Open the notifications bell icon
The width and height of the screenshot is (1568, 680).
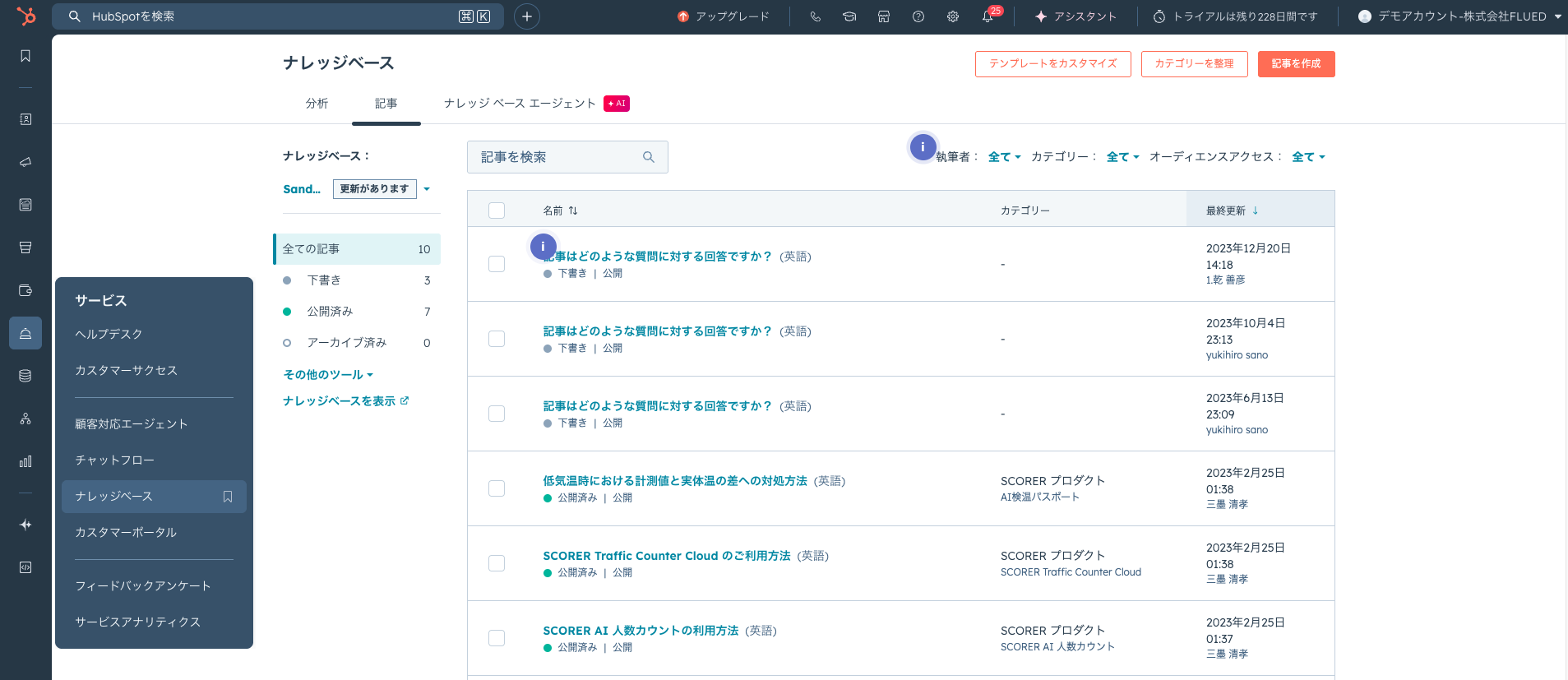(987, 16)
